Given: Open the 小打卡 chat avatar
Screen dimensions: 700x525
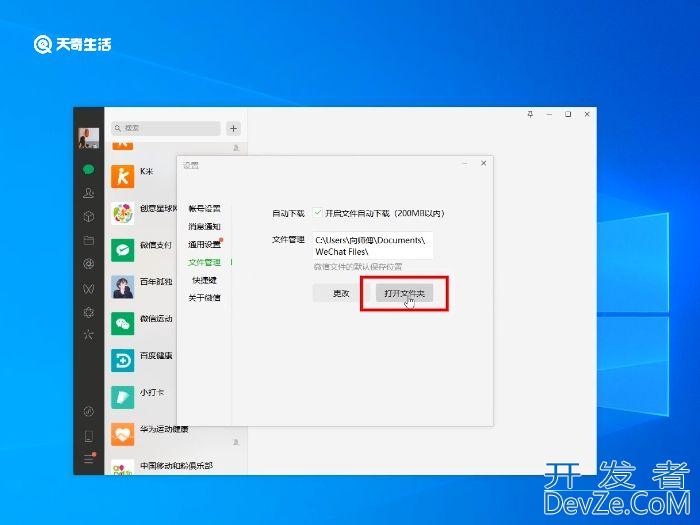Looking at the screenshot, I should coord(122,397).
